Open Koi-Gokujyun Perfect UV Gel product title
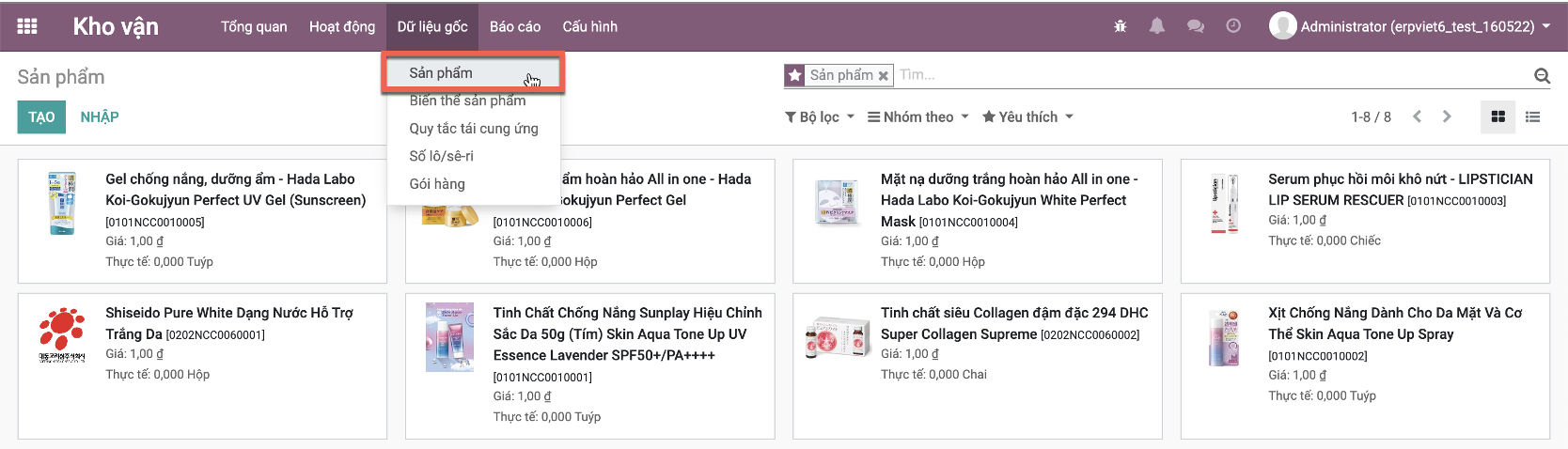The height and width of the screenshot is (449, 1568). click(236, 190)
